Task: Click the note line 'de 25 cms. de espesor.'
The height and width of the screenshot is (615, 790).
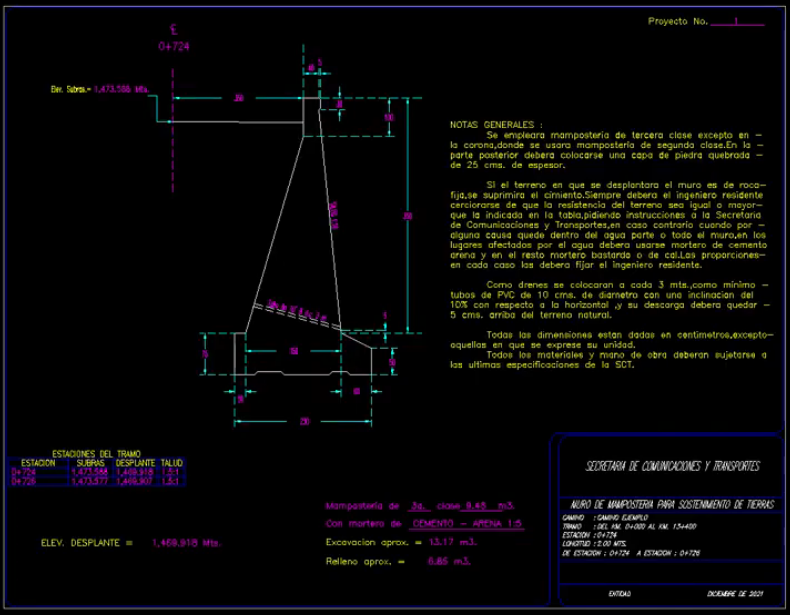Action: pos(507,165)
